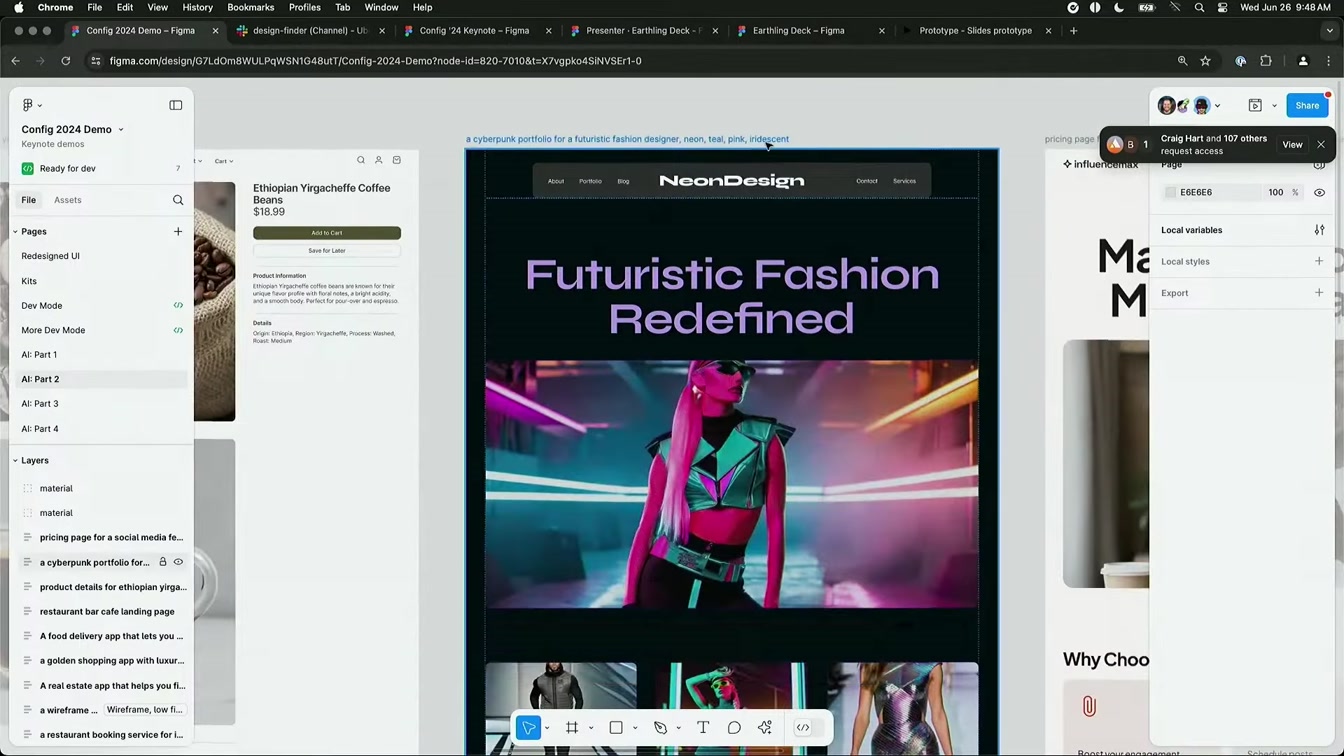Bookmark this page with star icon
The image size is (1344, 756).
coord(1206,61)
